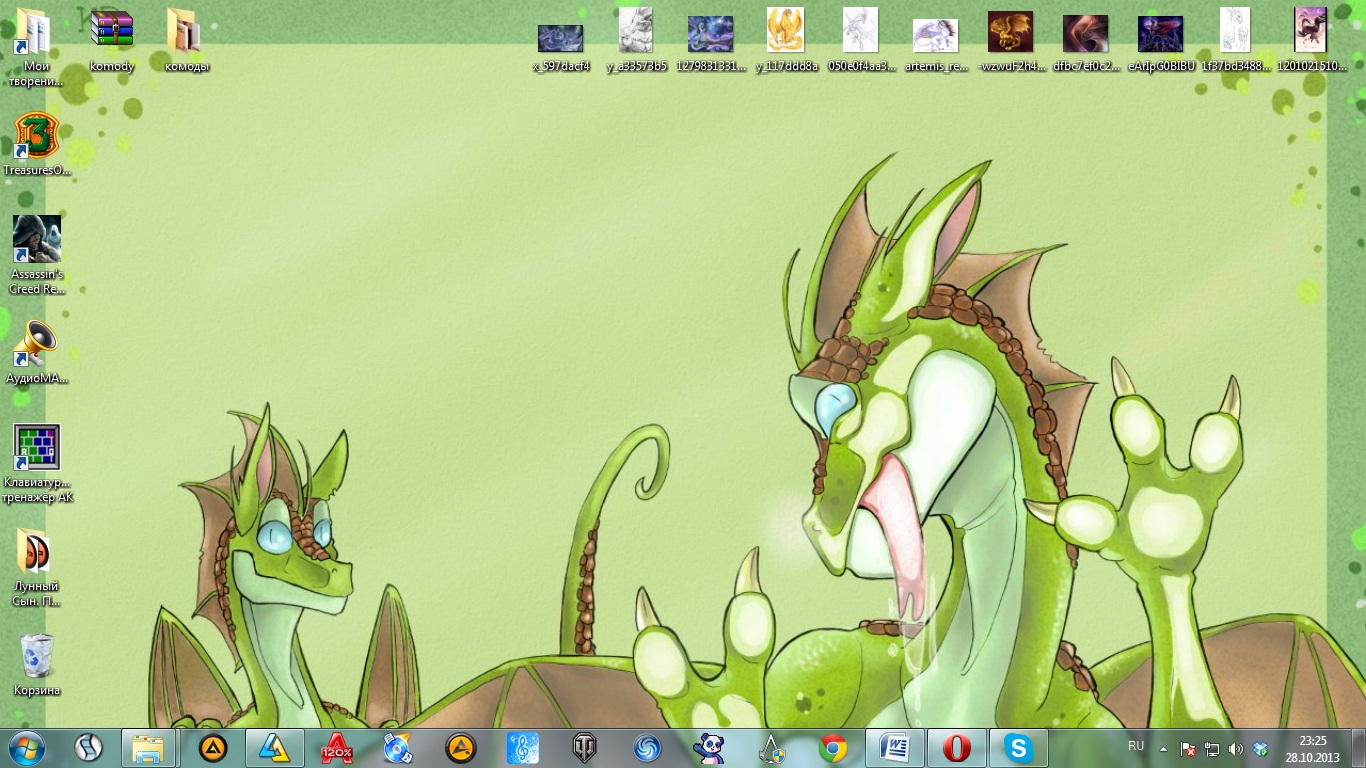This screenshot has height=768, width=1366.
Task: Select the 1201021510... image file
Action: (x=1310, y=41)
